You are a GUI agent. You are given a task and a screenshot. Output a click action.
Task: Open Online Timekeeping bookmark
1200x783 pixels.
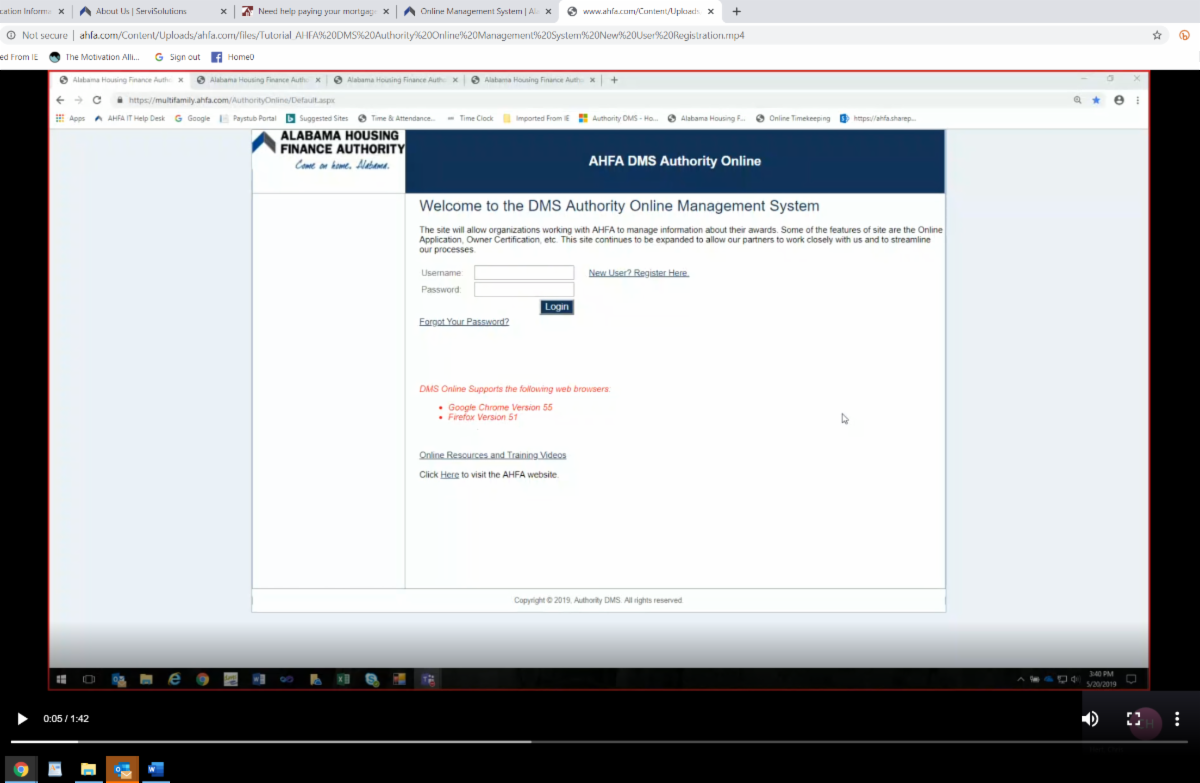793,118
